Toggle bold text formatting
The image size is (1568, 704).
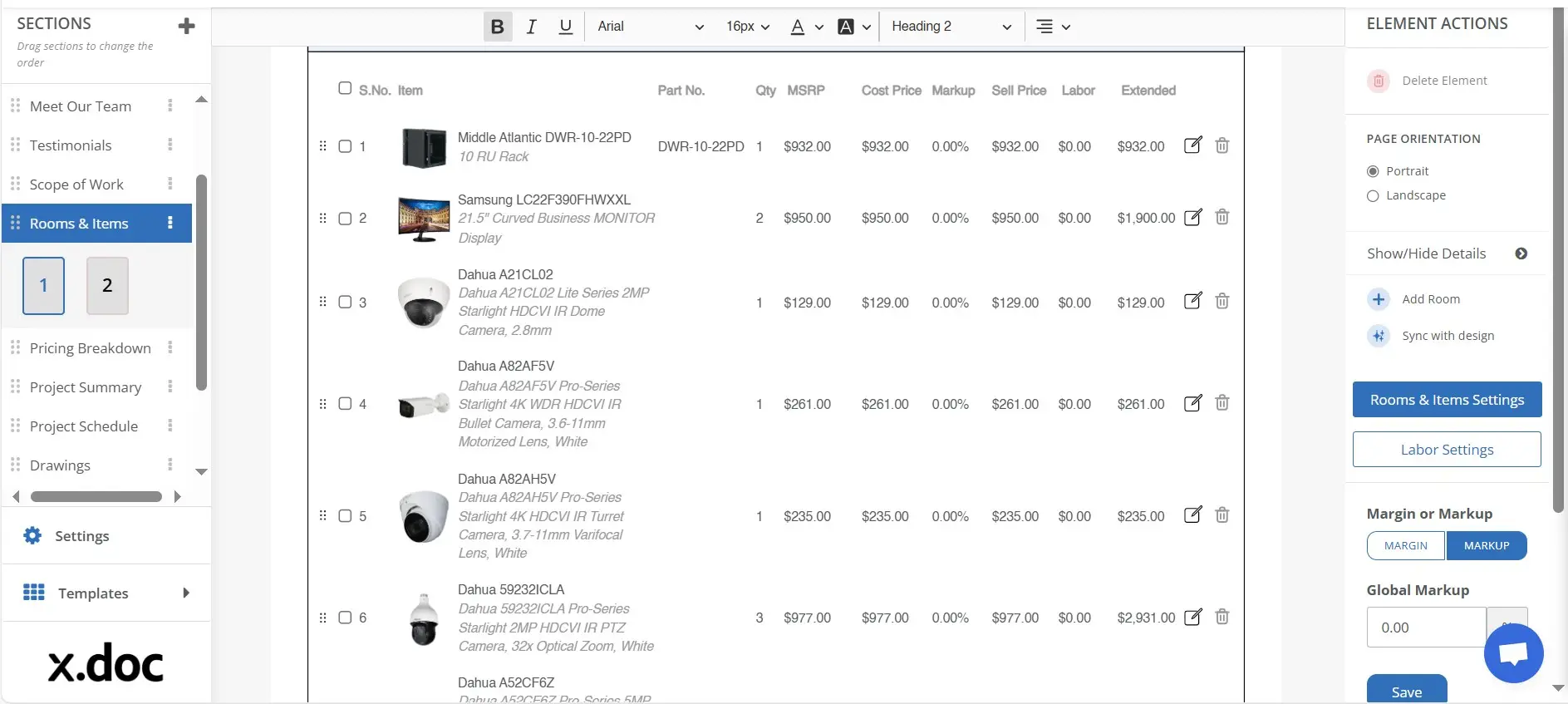497,27
